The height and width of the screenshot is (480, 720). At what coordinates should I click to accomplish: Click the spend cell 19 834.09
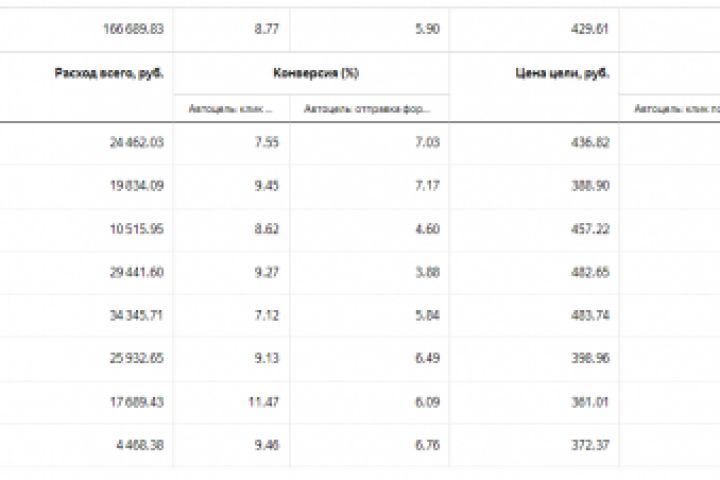[136, 186]
